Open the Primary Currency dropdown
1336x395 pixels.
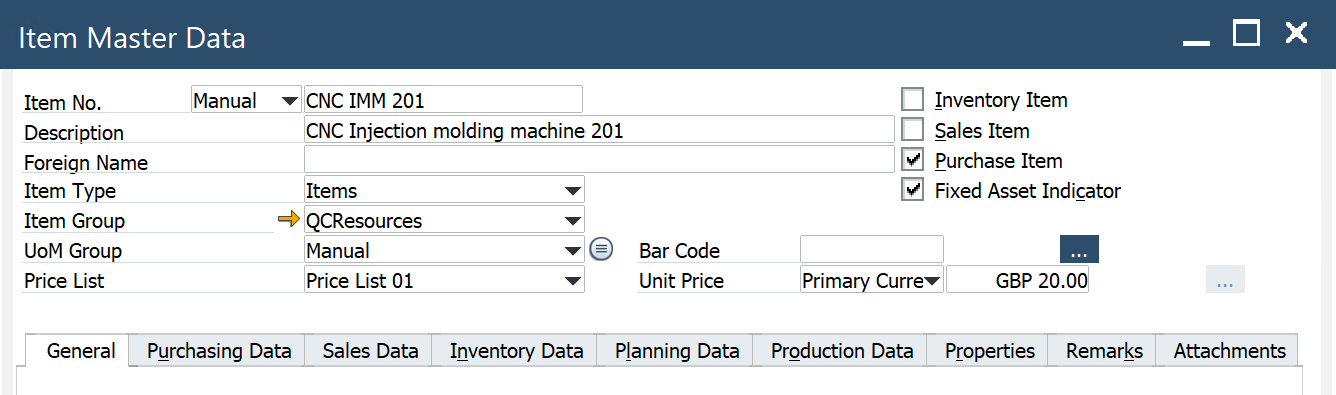pos(872,280)
